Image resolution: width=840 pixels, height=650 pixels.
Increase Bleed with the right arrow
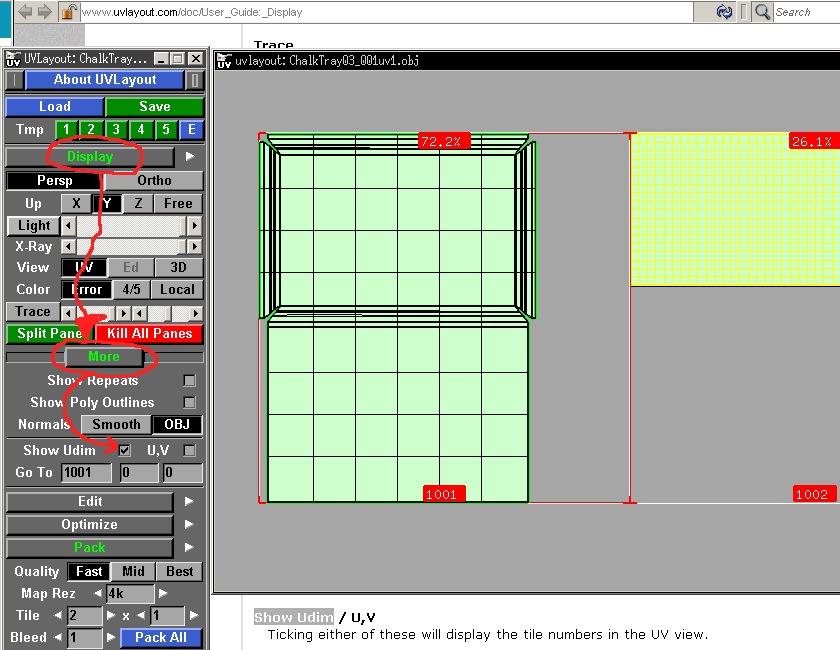[111, 637]
